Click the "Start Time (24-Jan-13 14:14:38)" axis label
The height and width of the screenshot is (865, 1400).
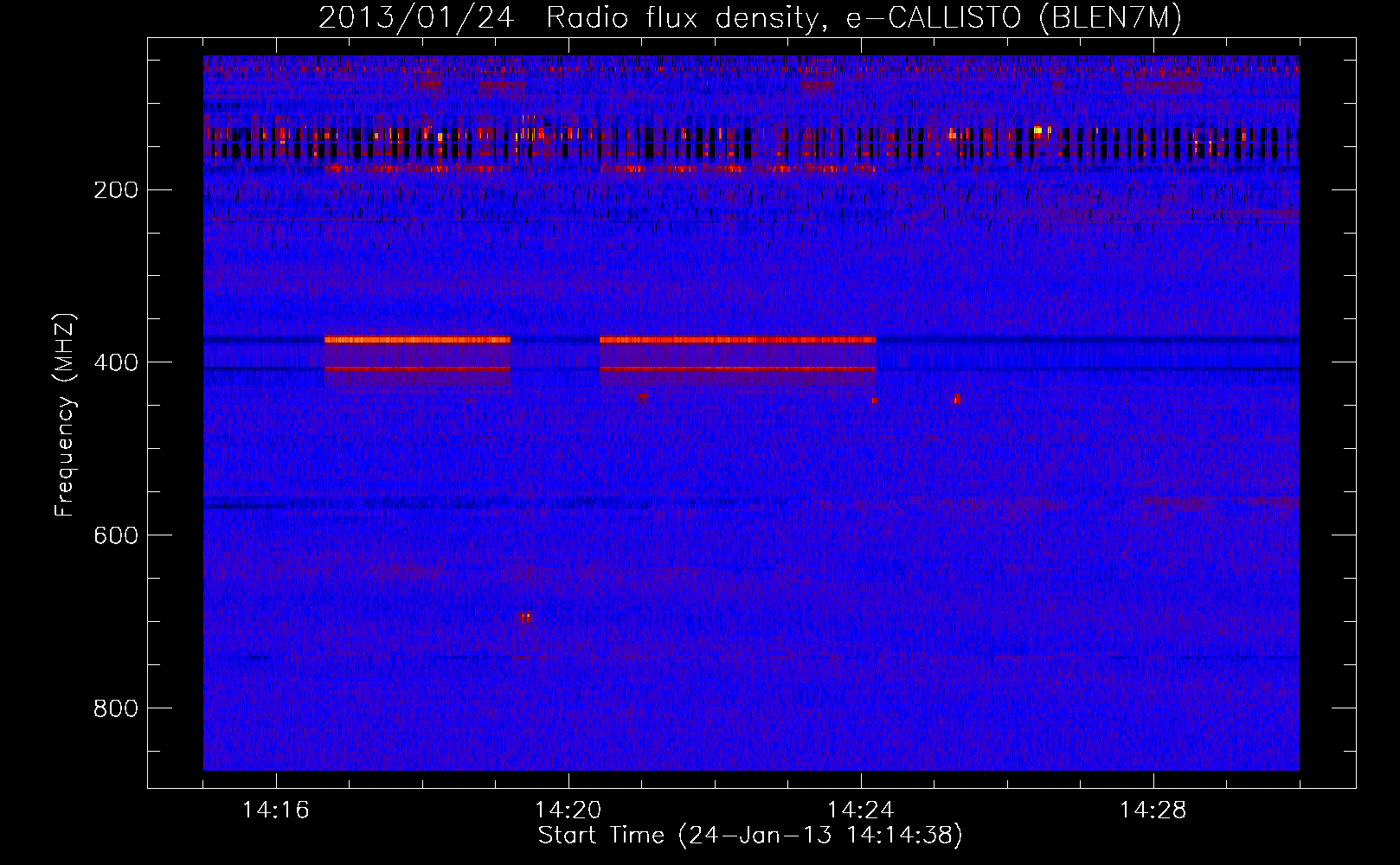pyautogui.click(x=750, y=836)
